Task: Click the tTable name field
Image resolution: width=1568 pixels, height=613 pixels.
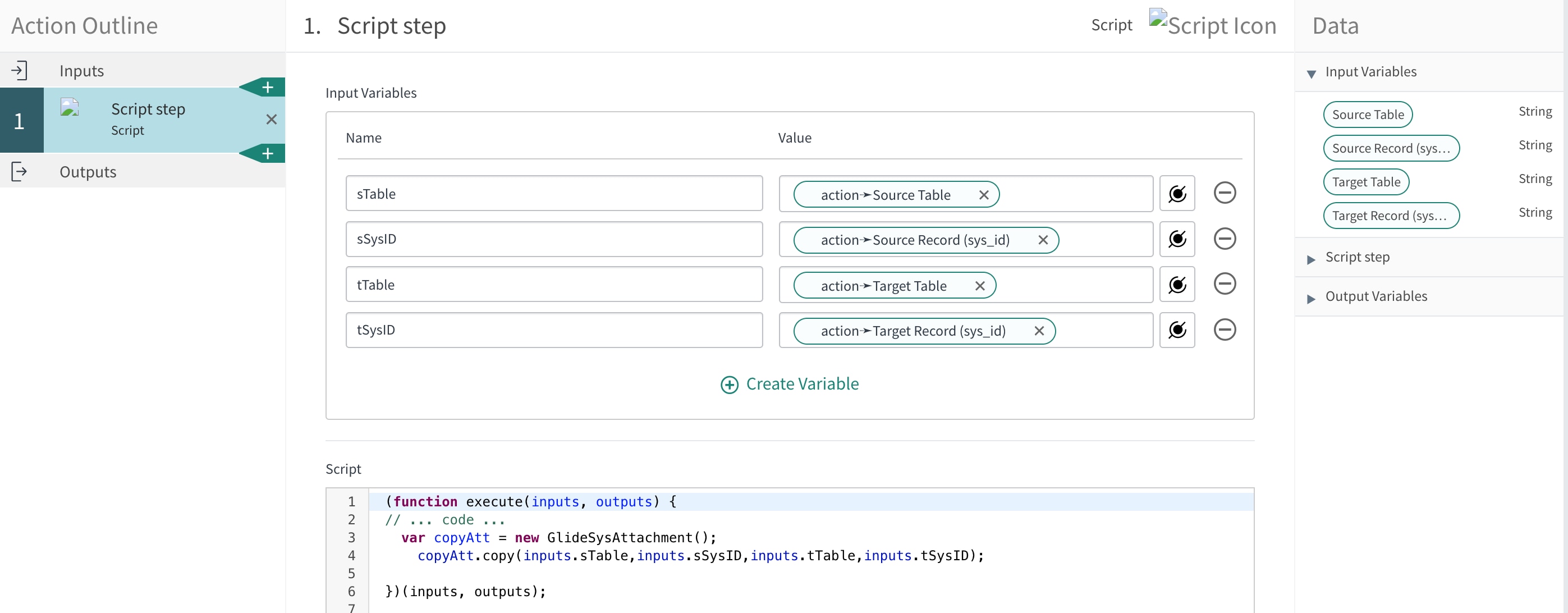Action: coord(554,284)
